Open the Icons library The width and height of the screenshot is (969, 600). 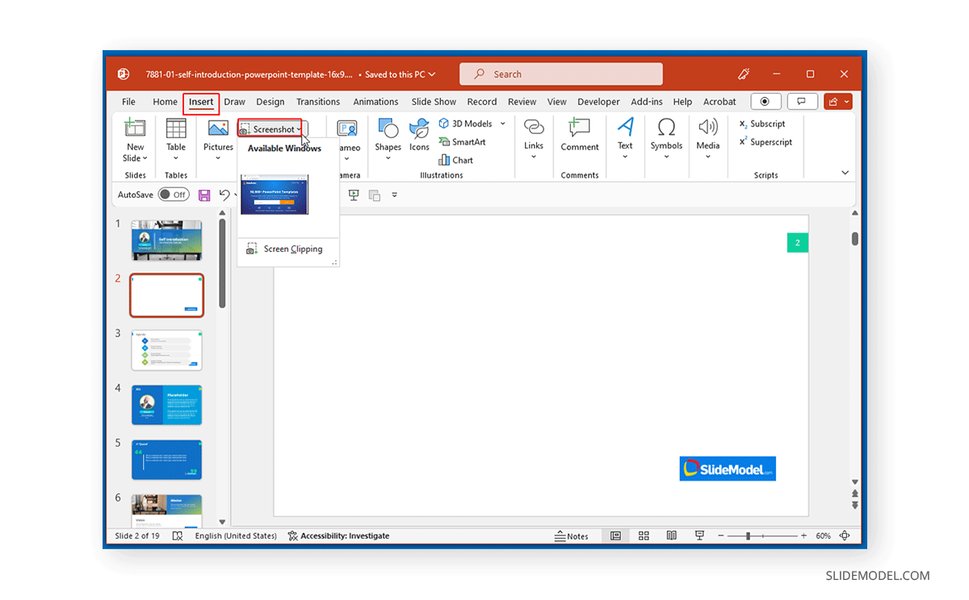419,136
